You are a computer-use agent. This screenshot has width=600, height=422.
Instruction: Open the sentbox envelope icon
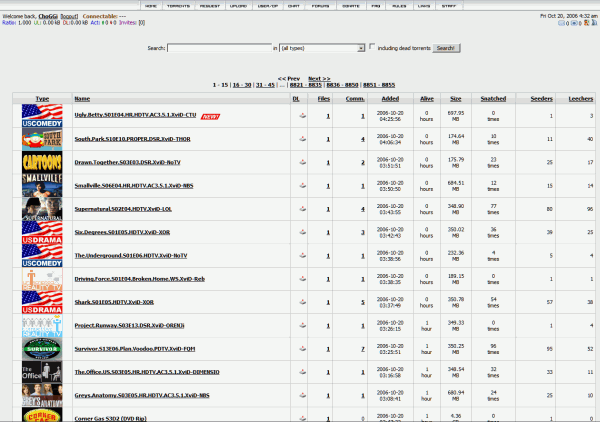pos(574,23)
